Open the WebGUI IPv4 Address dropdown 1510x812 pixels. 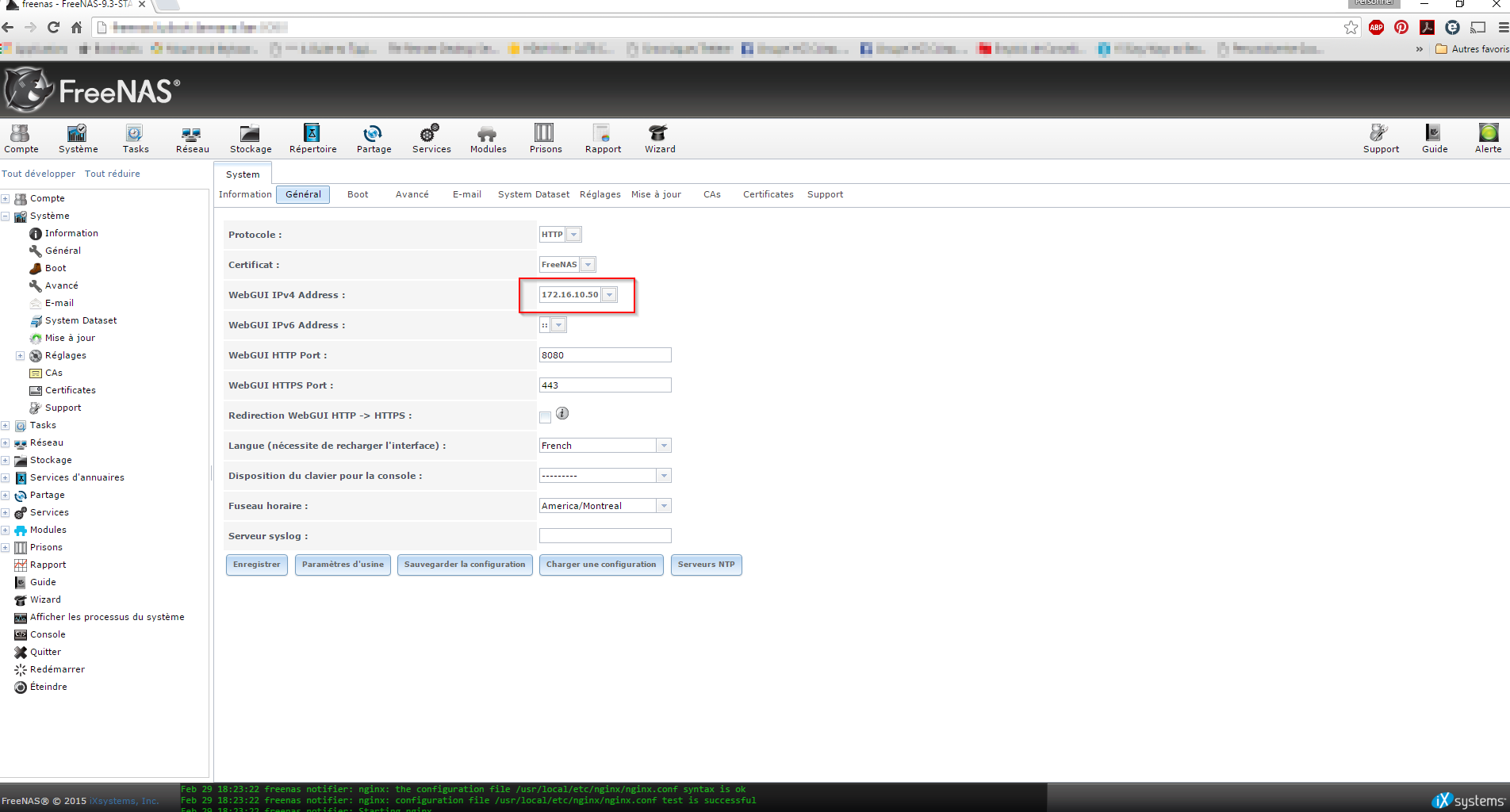click(x=609, y=295)
